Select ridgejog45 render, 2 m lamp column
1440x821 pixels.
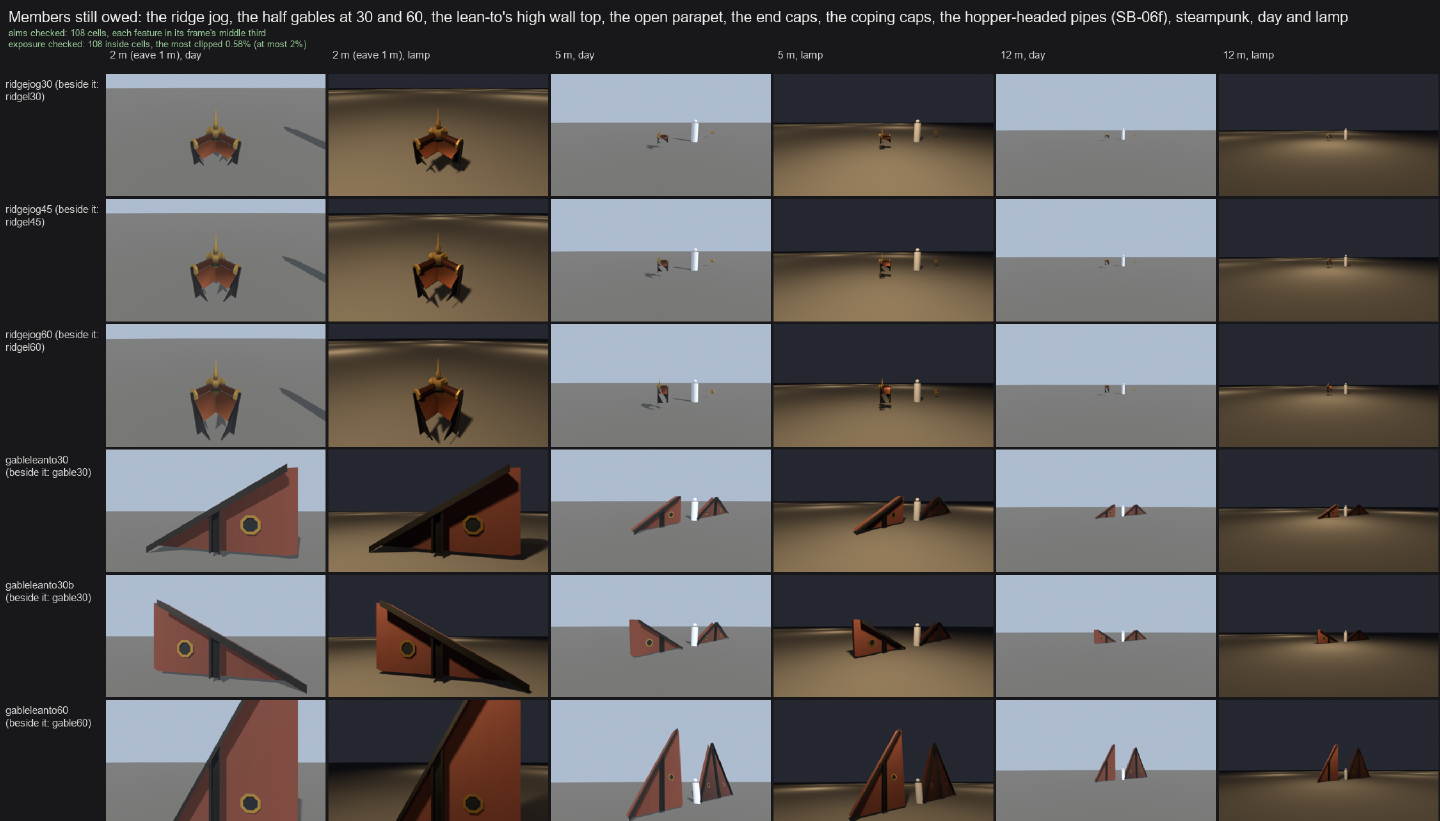438,260
